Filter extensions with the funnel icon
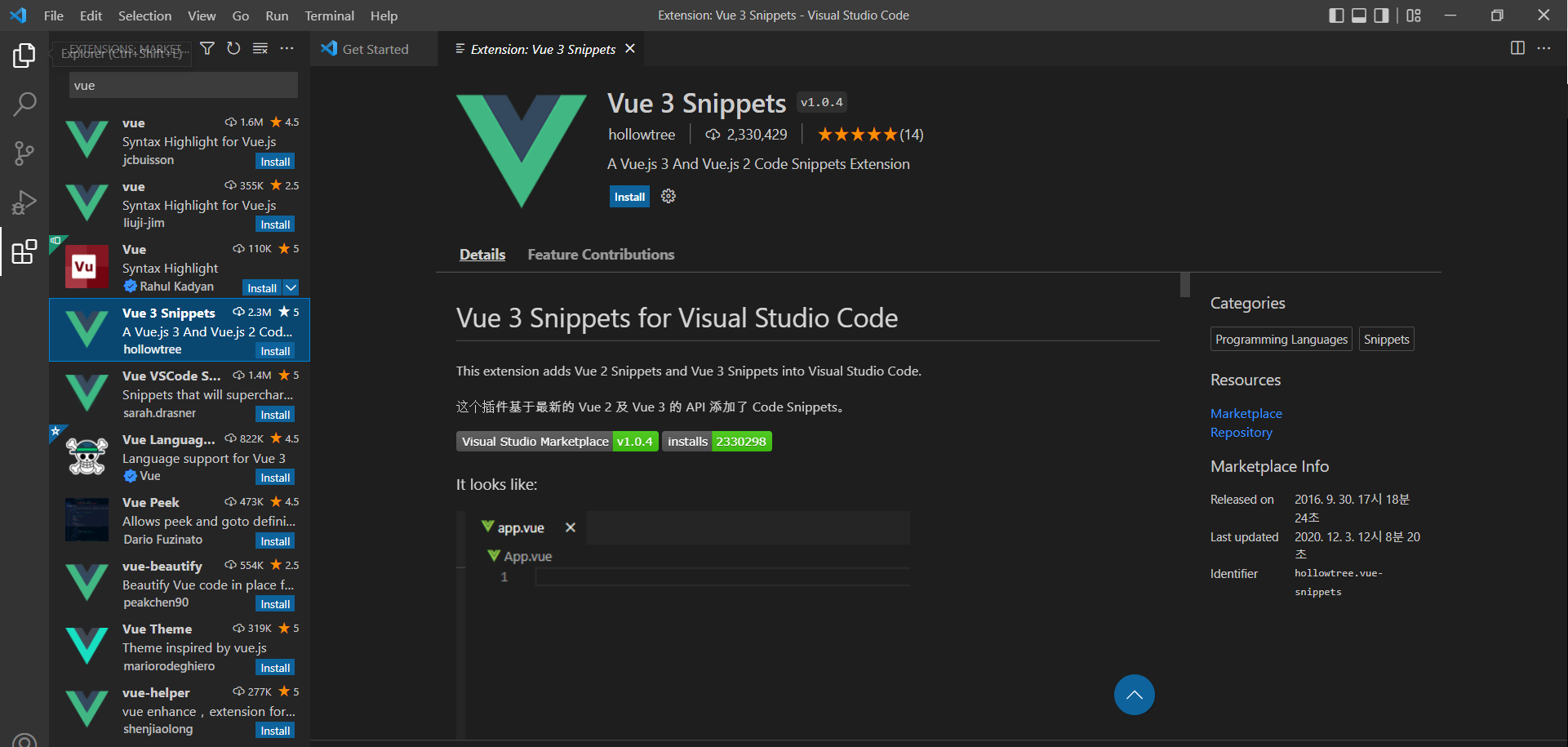 point(207,49)
